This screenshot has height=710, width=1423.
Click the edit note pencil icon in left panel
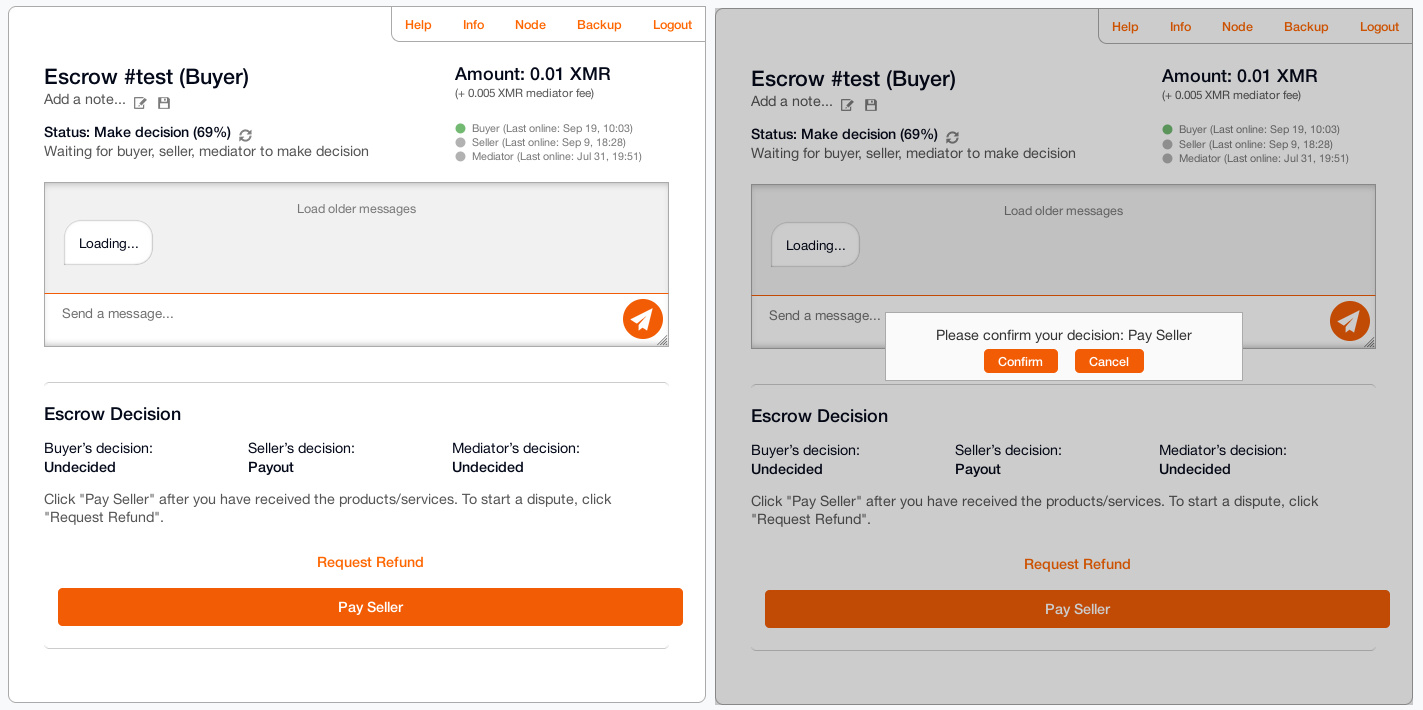point(141,103)
